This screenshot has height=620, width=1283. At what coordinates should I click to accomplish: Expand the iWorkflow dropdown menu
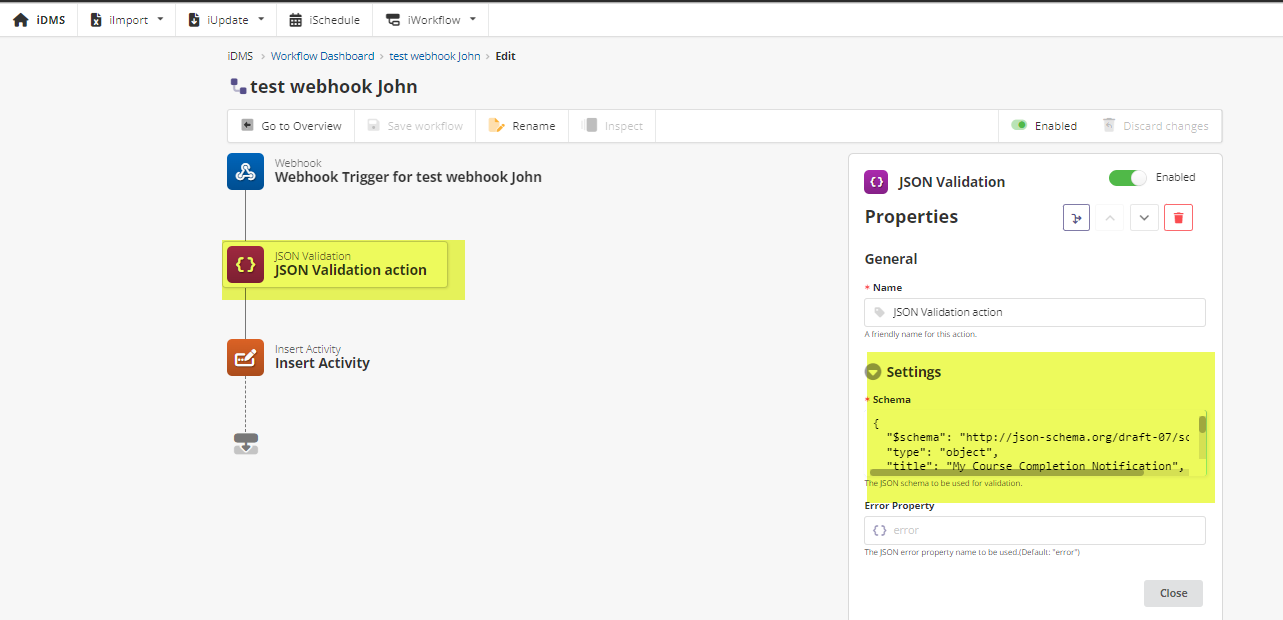[431, 19]
